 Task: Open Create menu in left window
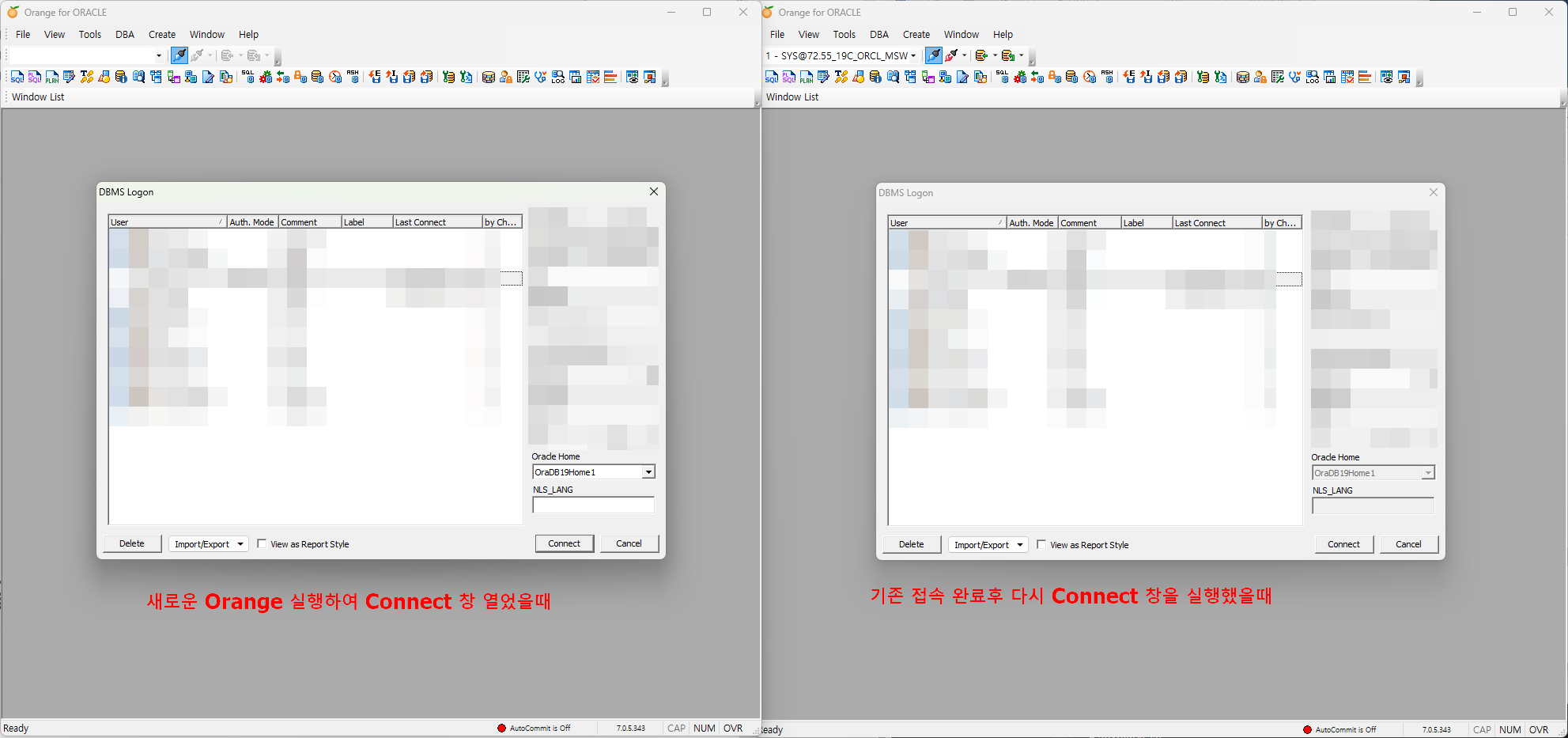[162, 34]
